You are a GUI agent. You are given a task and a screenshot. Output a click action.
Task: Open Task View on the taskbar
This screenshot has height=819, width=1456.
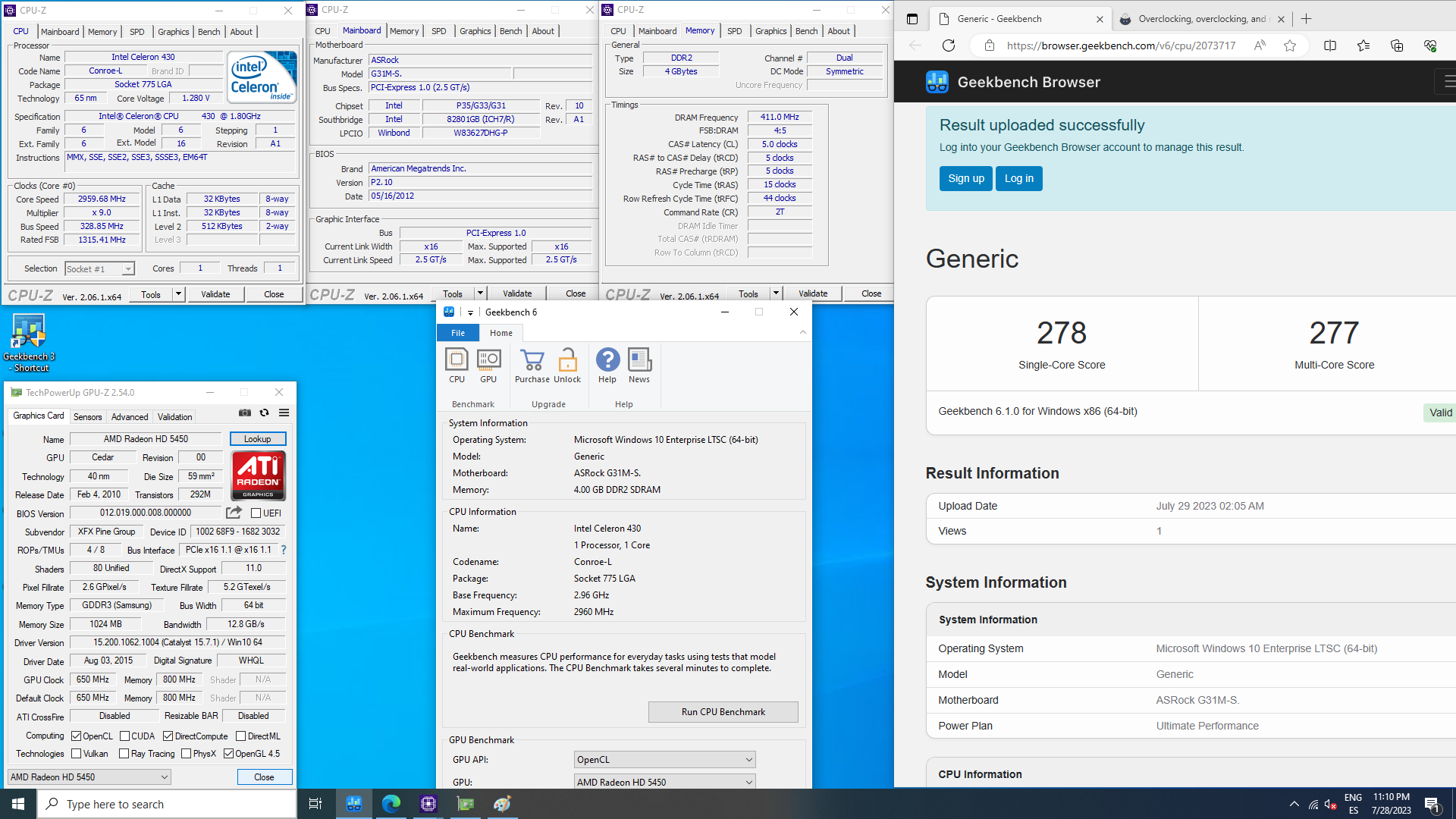click(x=315, y=804)
